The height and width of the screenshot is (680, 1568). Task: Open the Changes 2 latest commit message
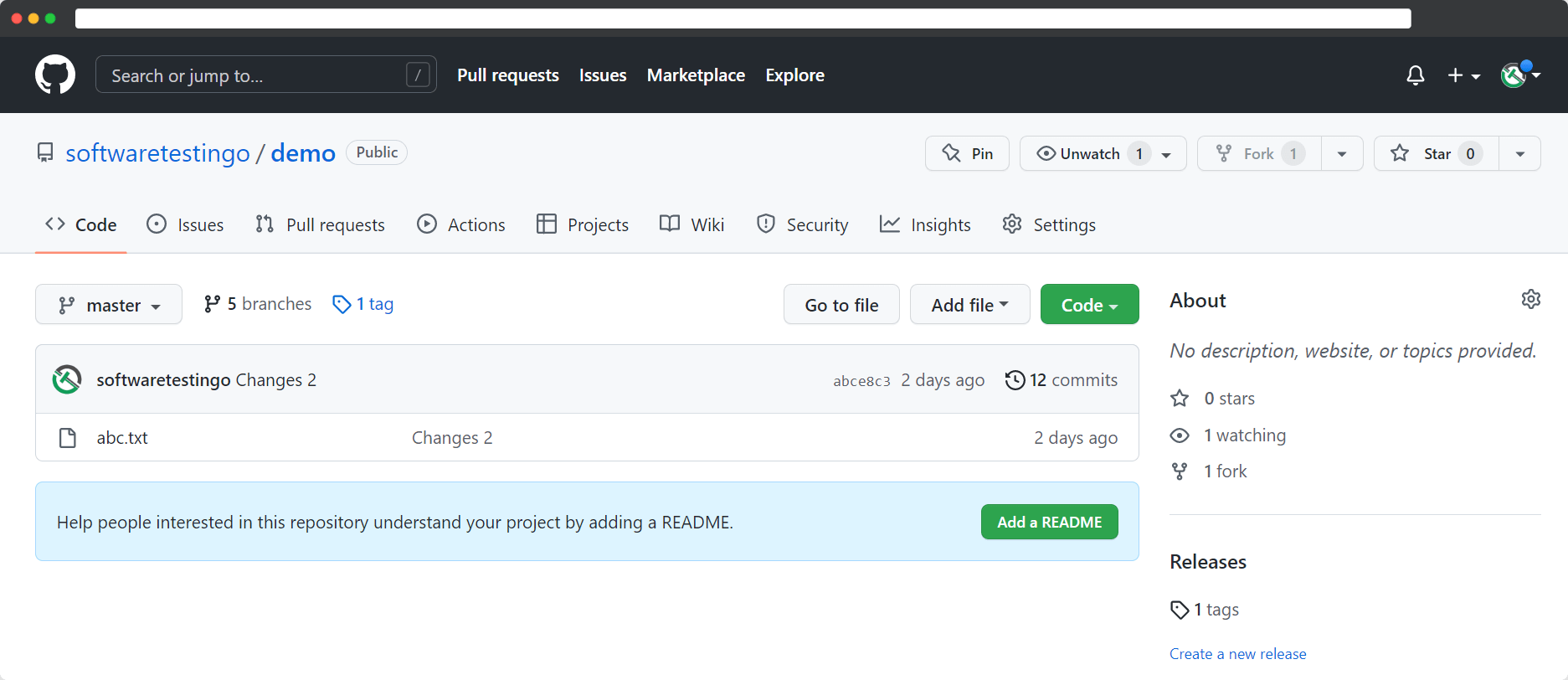(276, 380)
